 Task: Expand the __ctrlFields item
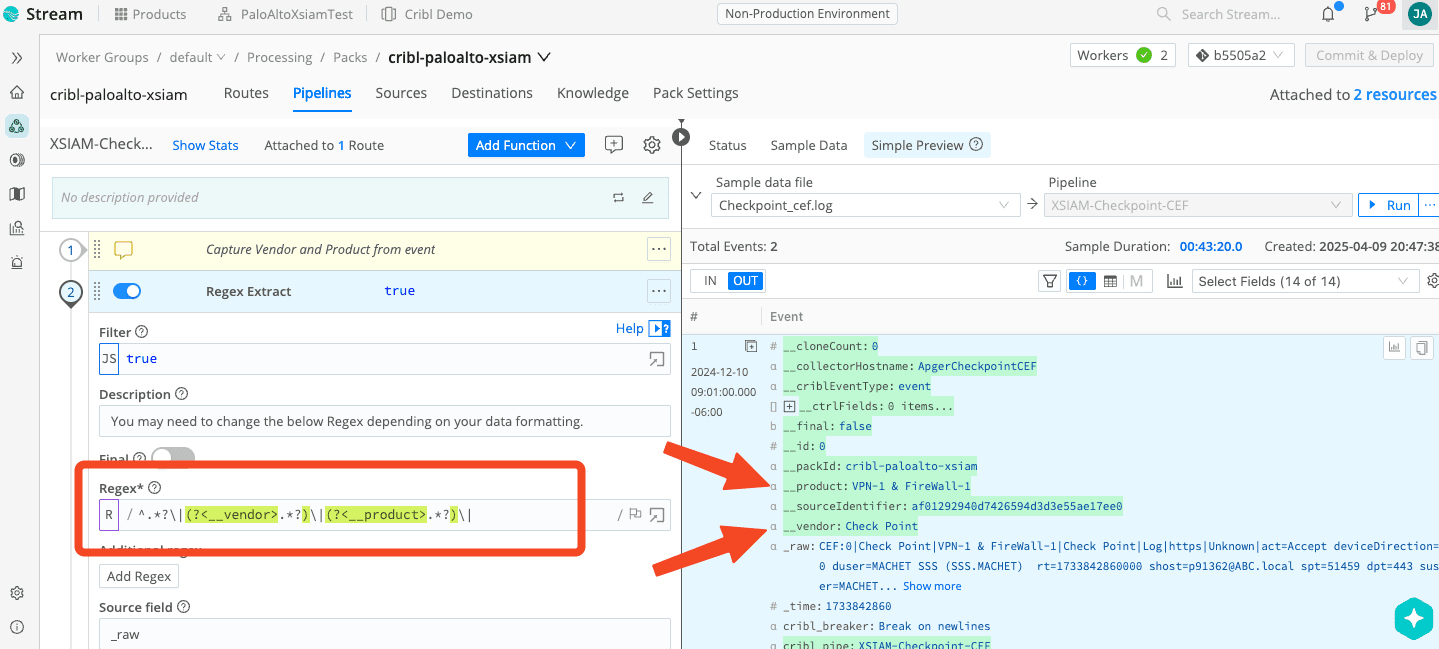click(789, 406)
